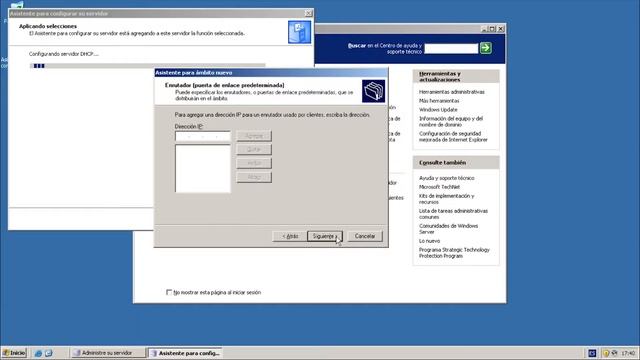Click the Atrás button in the wizard
Image resolution: width=640 pixels, height=360 pixels.
point(290,236)
